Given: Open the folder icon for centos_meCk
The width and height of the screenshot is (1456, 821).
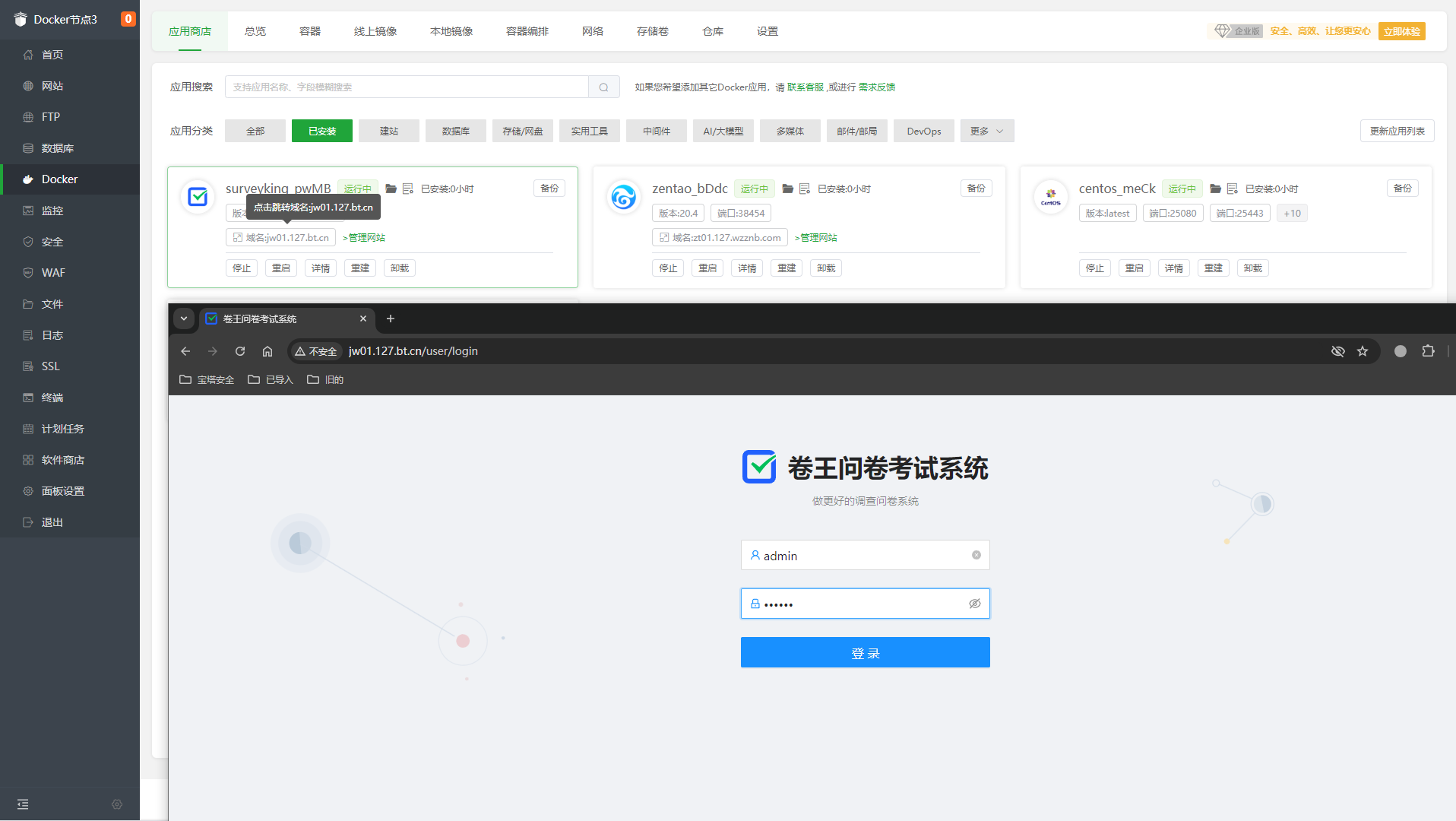Looking at the screenshot, I should (1216, 189).
